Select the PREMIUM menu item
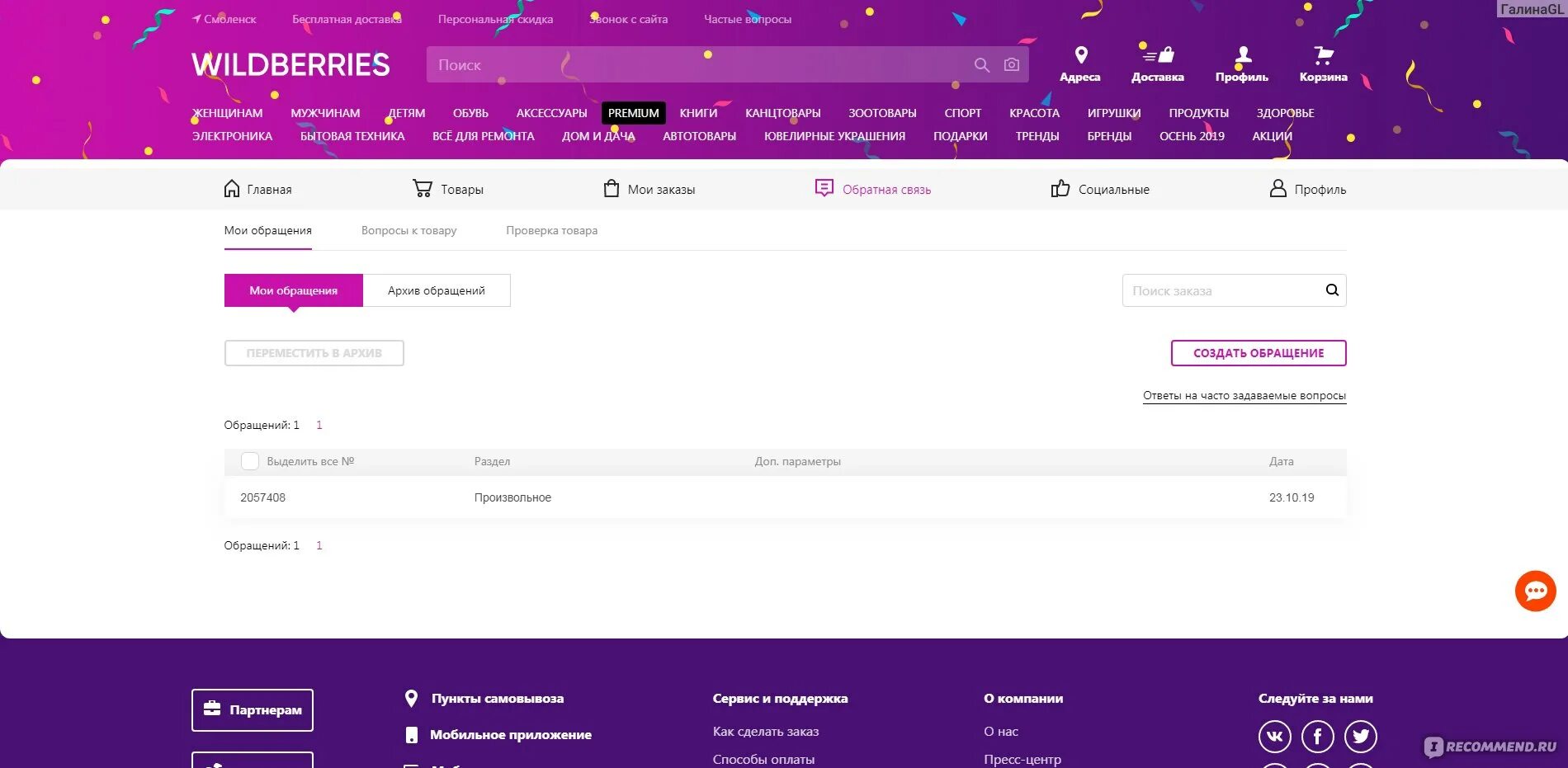This screenshot has width=1568, height=768. (x=634, y=113)
